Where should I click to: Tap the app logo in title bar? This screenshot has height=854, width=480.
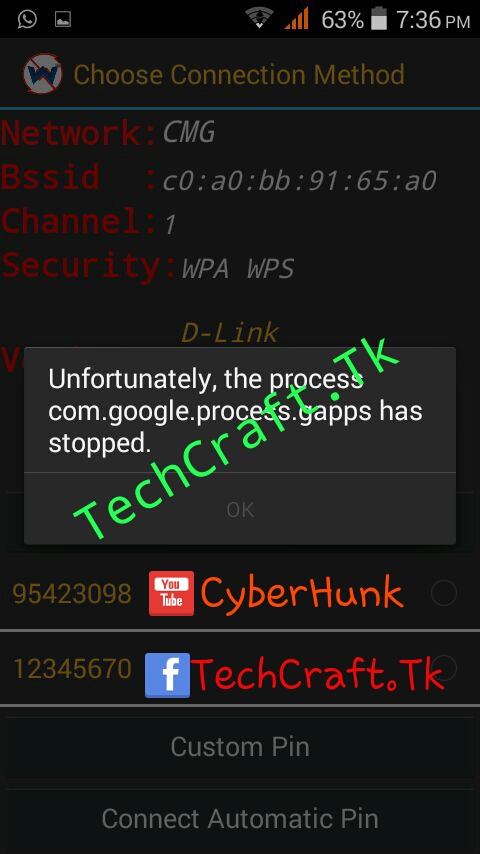tap(42, 74)
